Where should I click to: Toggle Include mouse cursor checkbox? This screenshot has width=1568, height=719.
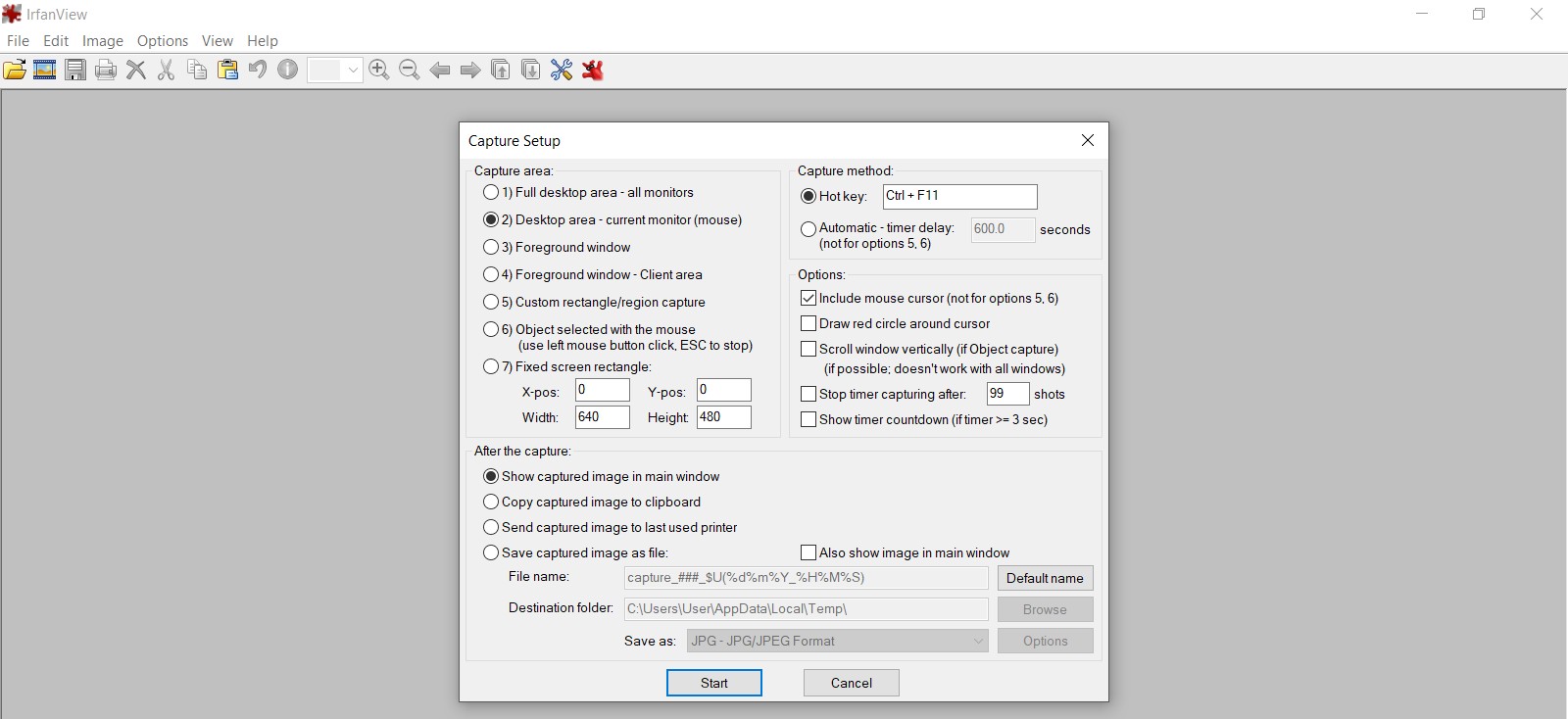(808, 298)
